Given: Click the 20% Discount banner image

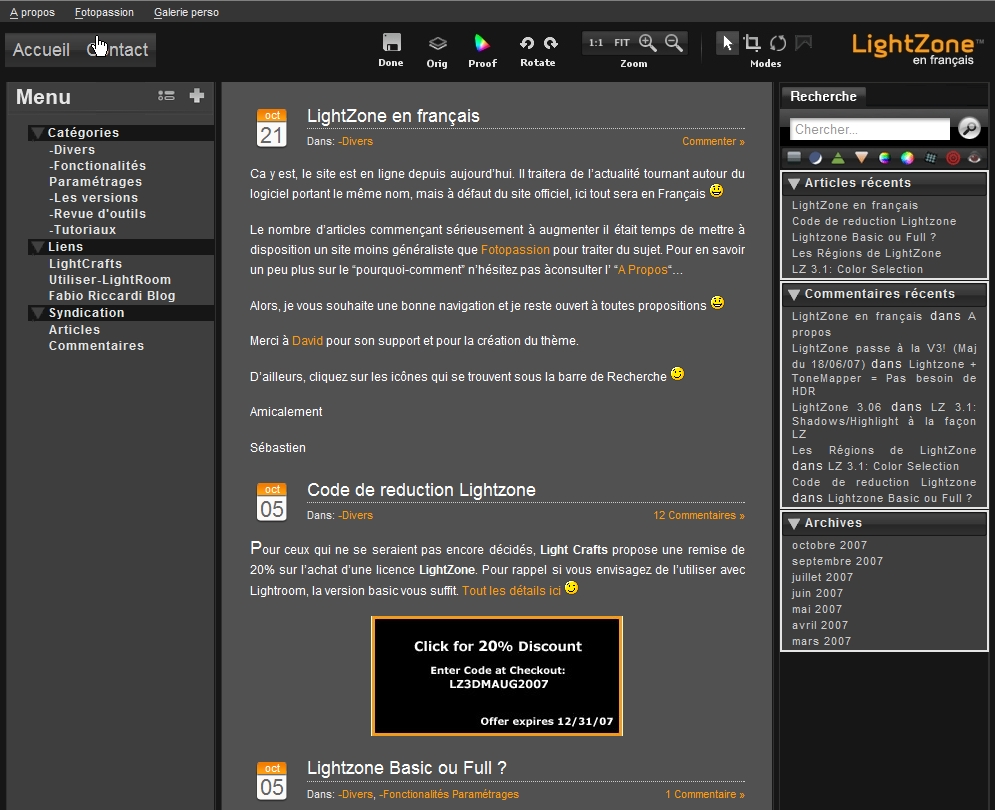Looking at the screenshot, I should tap(497, 676).
